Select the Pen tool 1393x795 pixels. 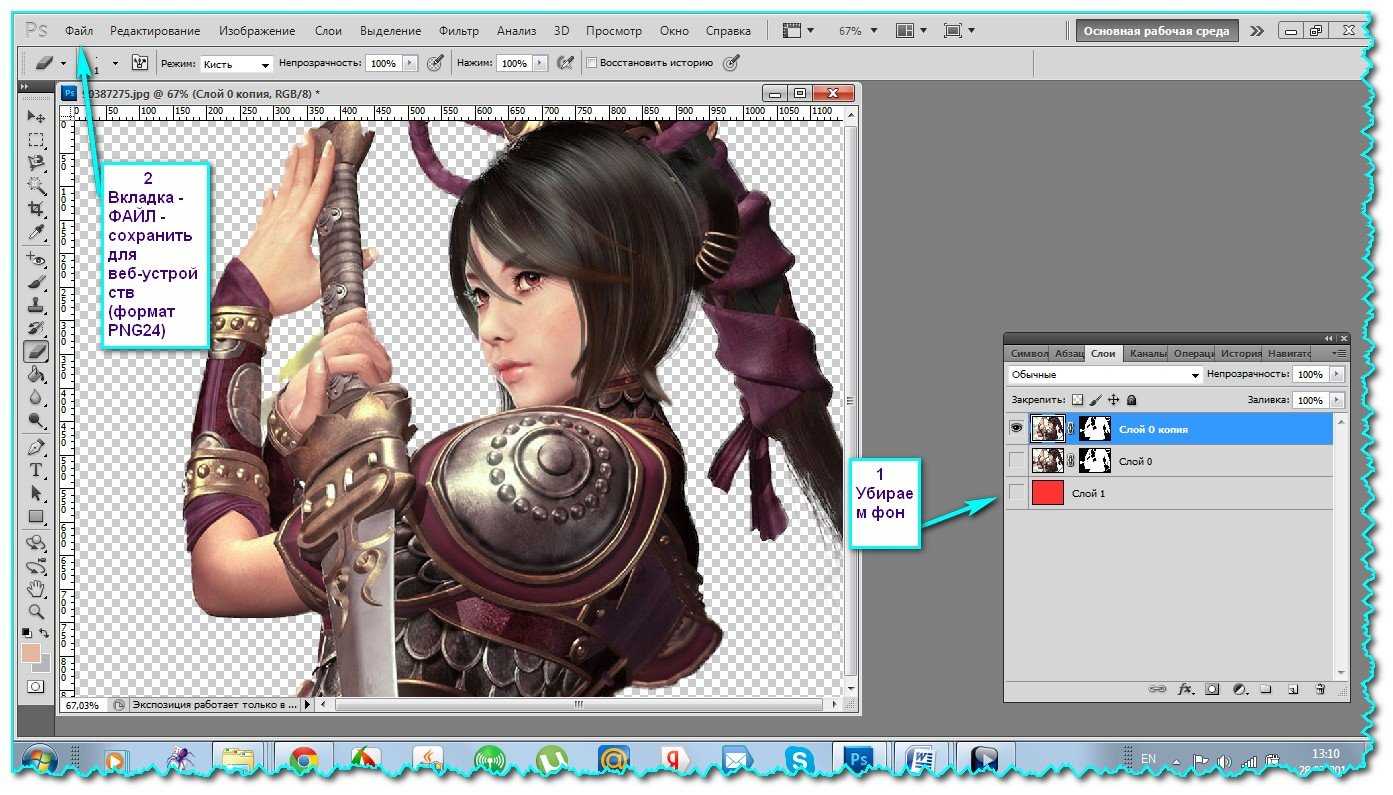[36, 447]
